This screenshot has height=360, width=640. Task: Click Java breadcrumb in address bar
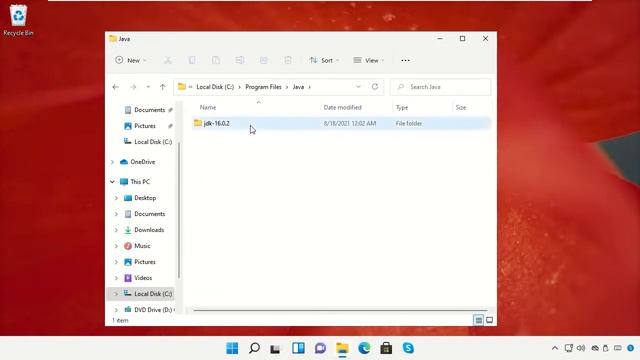click(x=298, y=87)
